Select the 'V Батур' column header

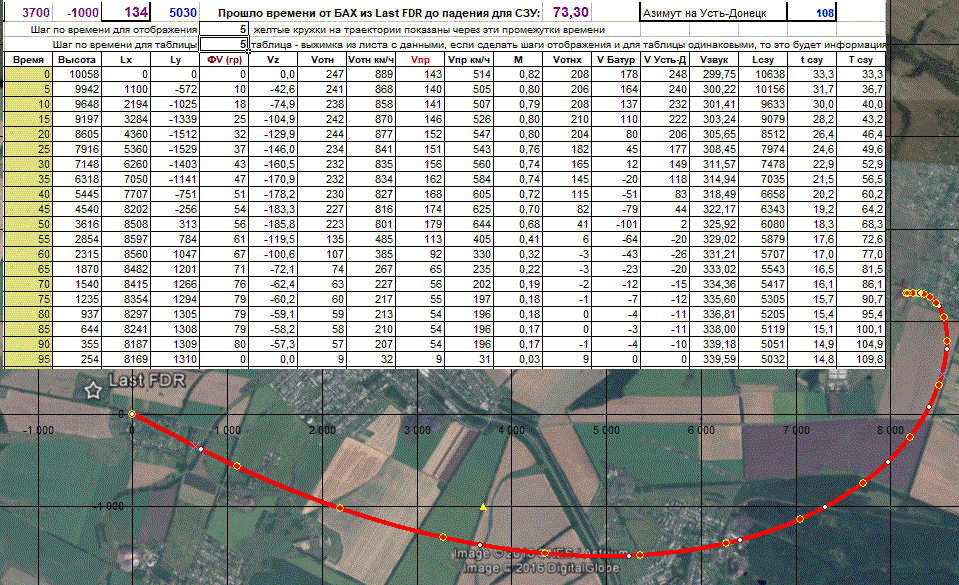click(x=615, y=59)
